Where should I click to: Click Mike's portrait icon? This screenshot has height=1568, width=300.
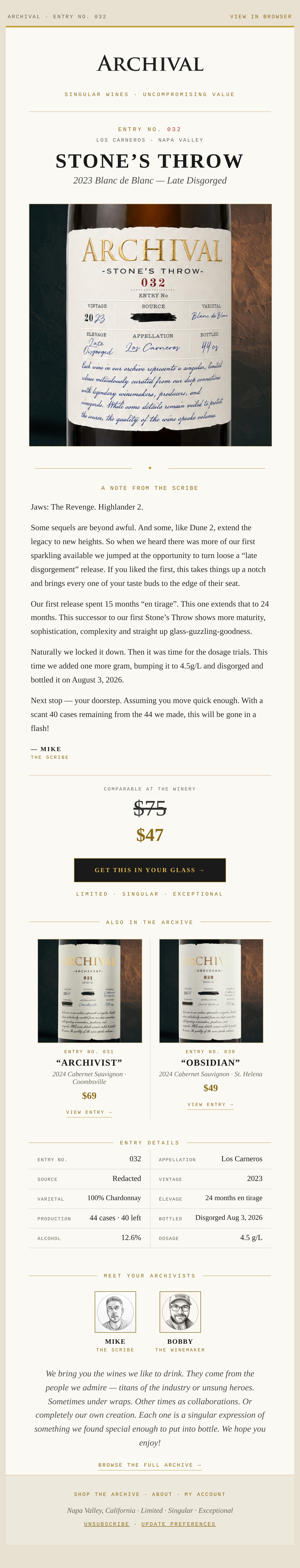point(115,1312)
